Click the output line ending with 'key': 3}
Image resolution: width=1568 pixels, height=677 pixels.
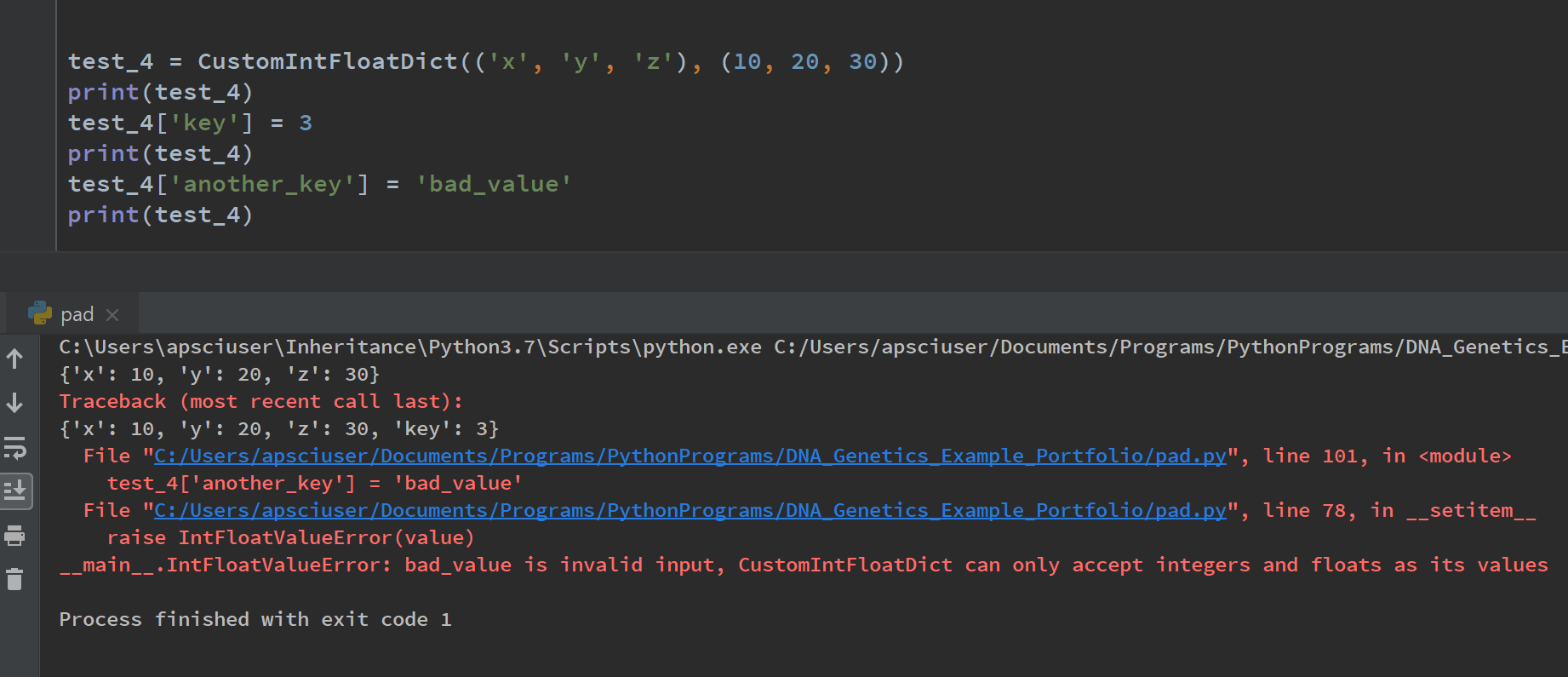click(279, 429)
